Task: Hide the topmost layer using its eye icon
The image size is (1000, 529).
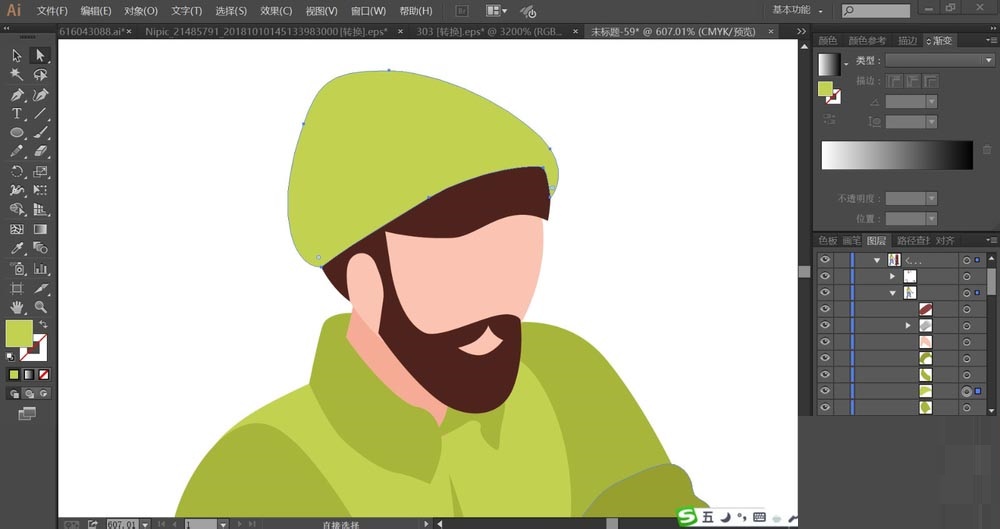Action: (x=825, y=260)
